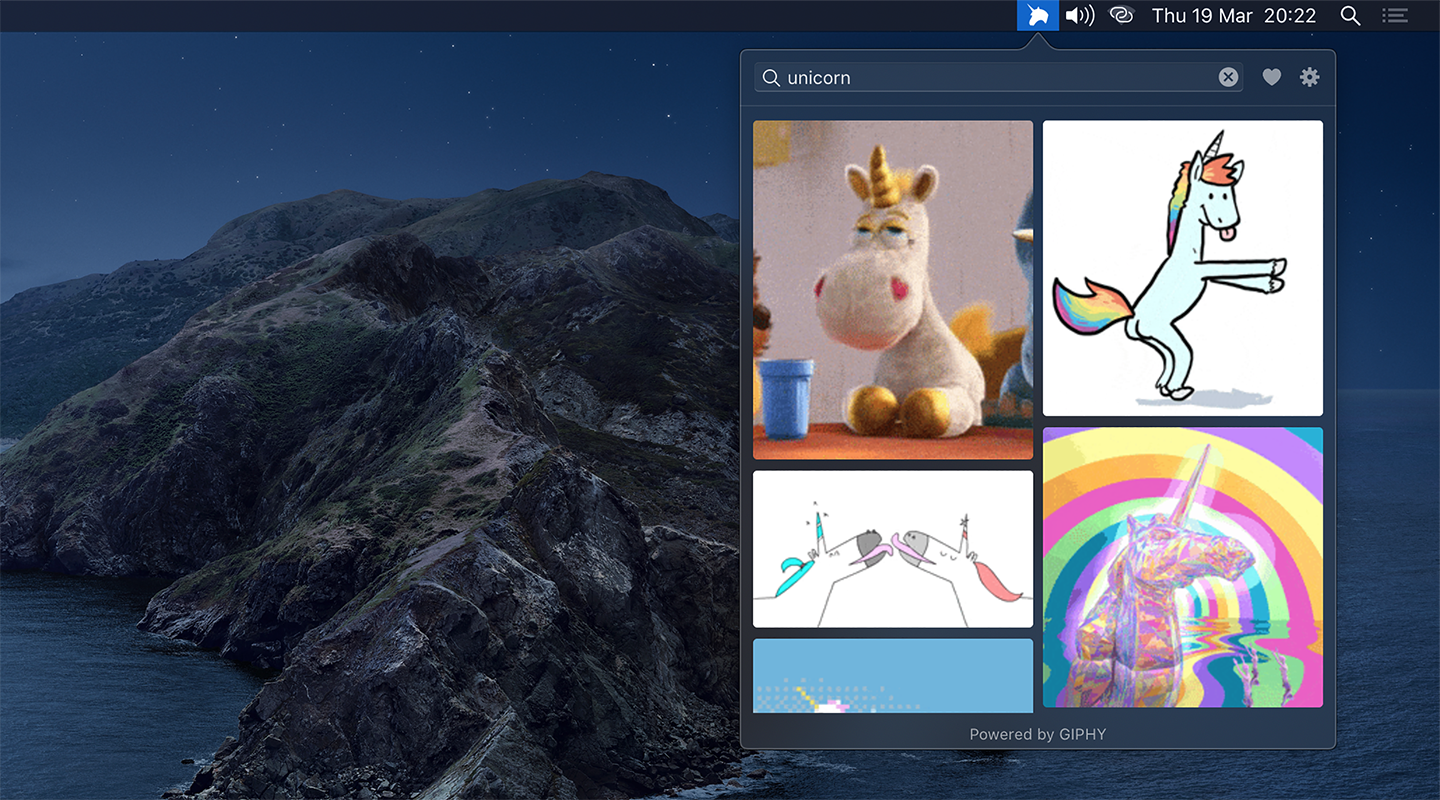Open the Creative Cloud menu bar icon

pyautogui.click(x=1122, y=15)
